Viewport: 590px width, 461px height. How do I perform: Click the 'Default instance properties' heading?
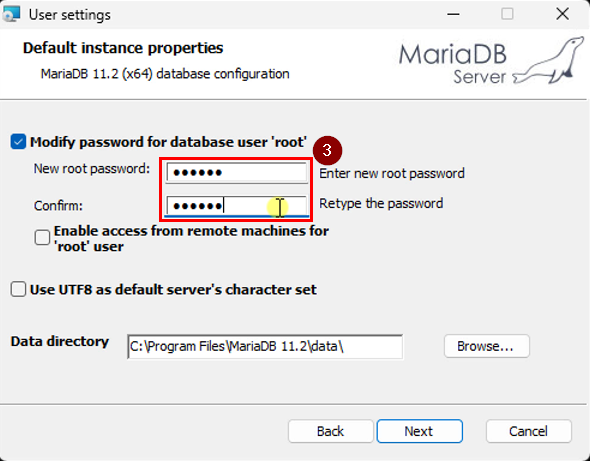[x=123, y=48]
